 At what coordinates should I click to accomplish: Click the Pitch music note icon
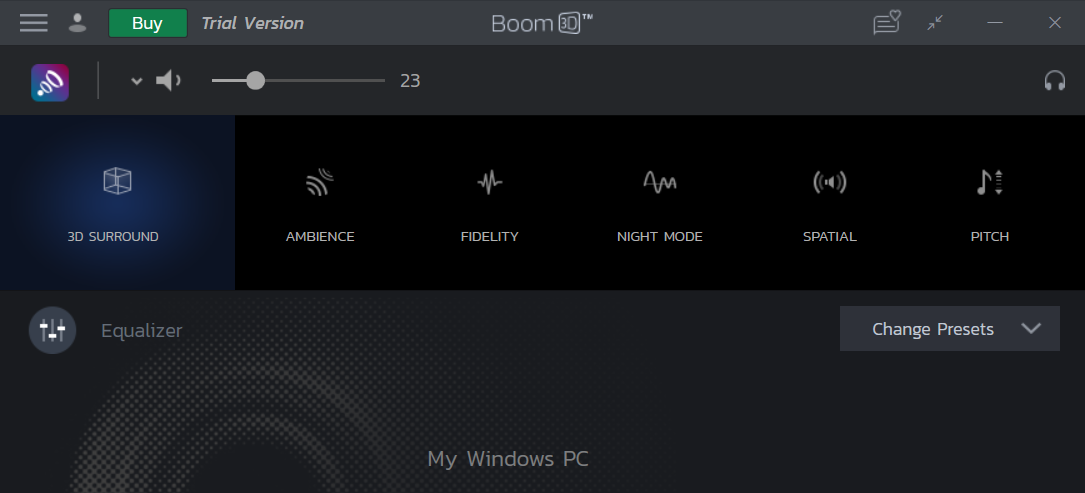point(990,182)
